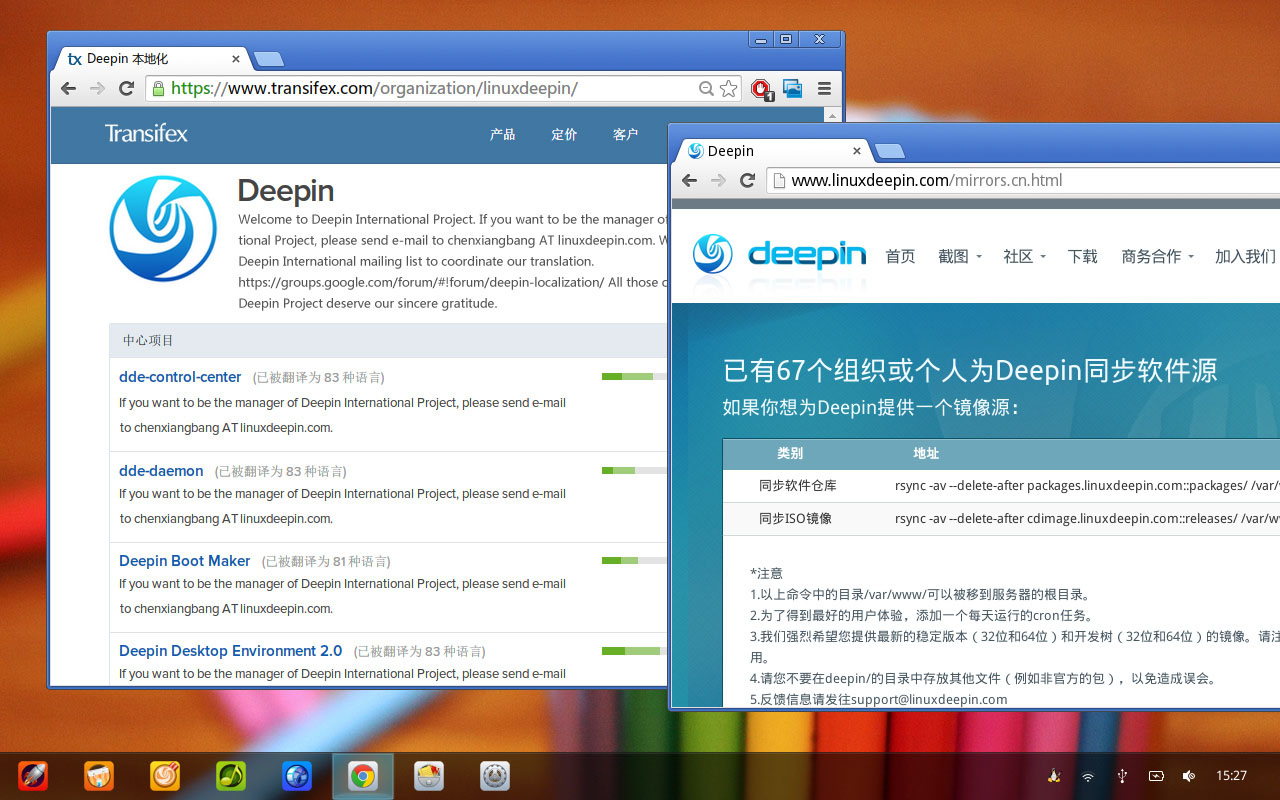
Task: Show the clock reading 15:27
Action: pyautogui.click(x=1232, y=776)
